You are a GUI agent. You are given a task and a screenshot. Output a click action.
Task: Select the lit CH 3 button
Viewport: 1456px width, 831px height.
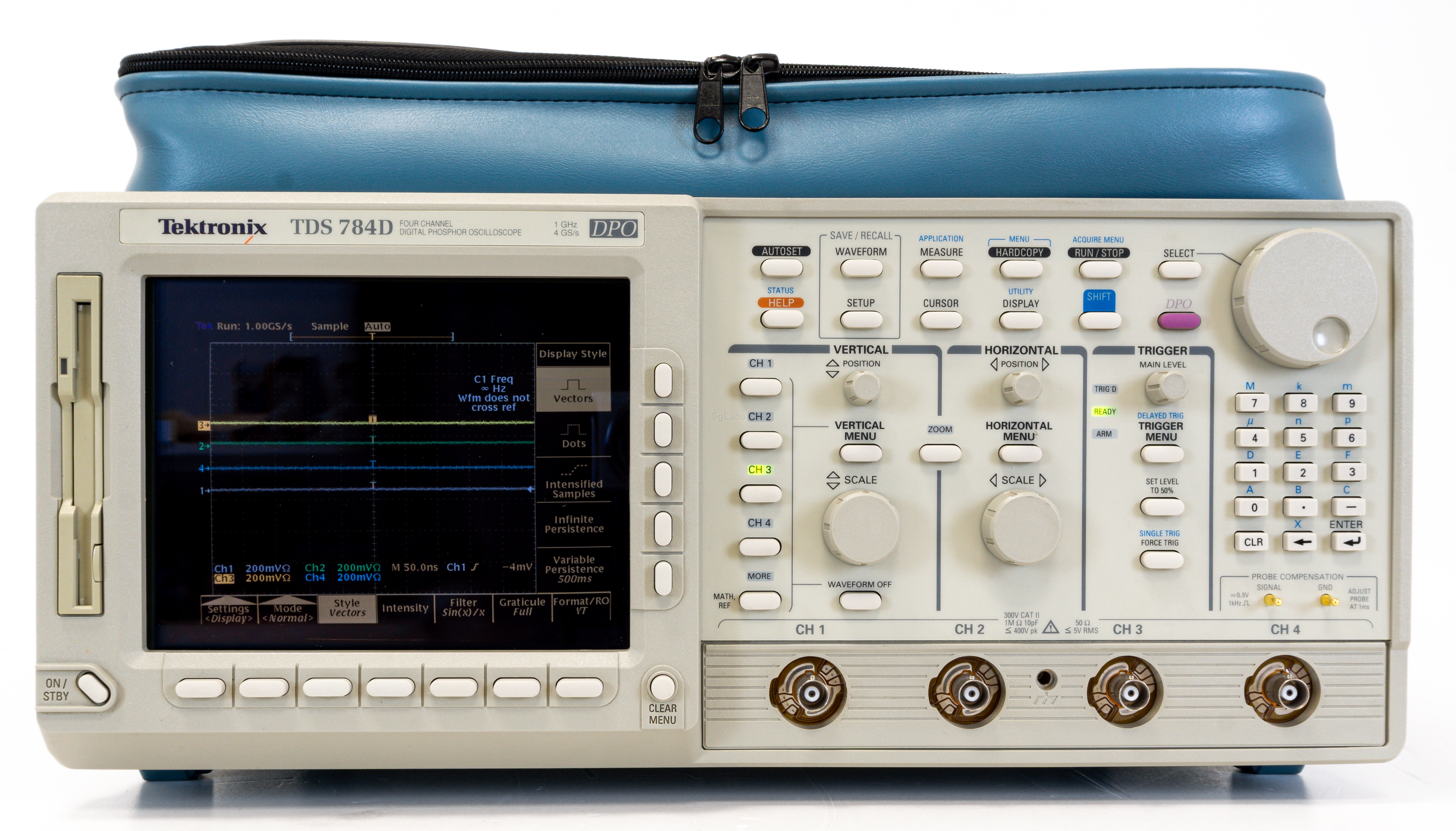[x=760, y=494]
